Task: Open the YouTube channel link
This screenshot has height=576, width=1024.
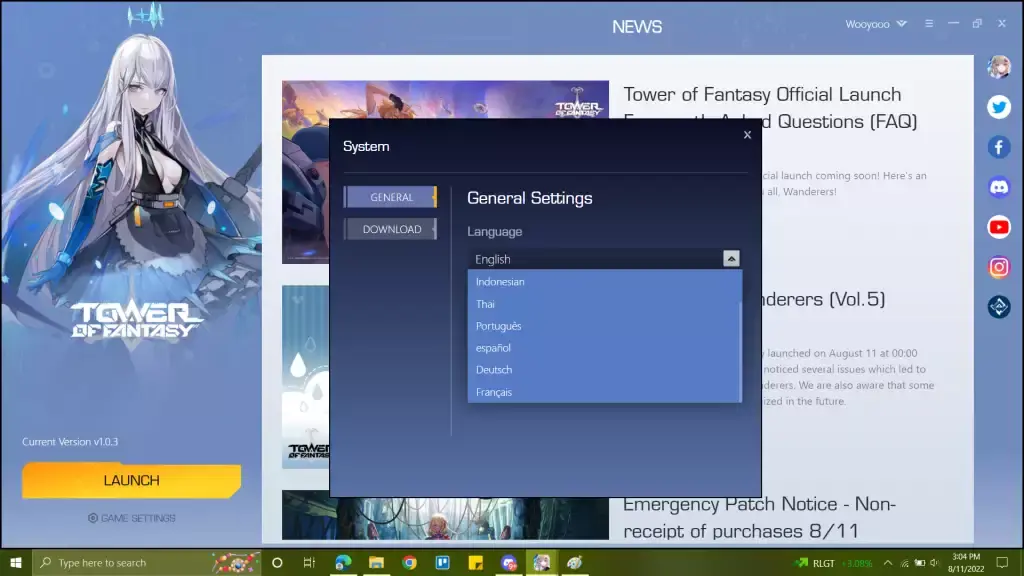Action: coord(999,227)
